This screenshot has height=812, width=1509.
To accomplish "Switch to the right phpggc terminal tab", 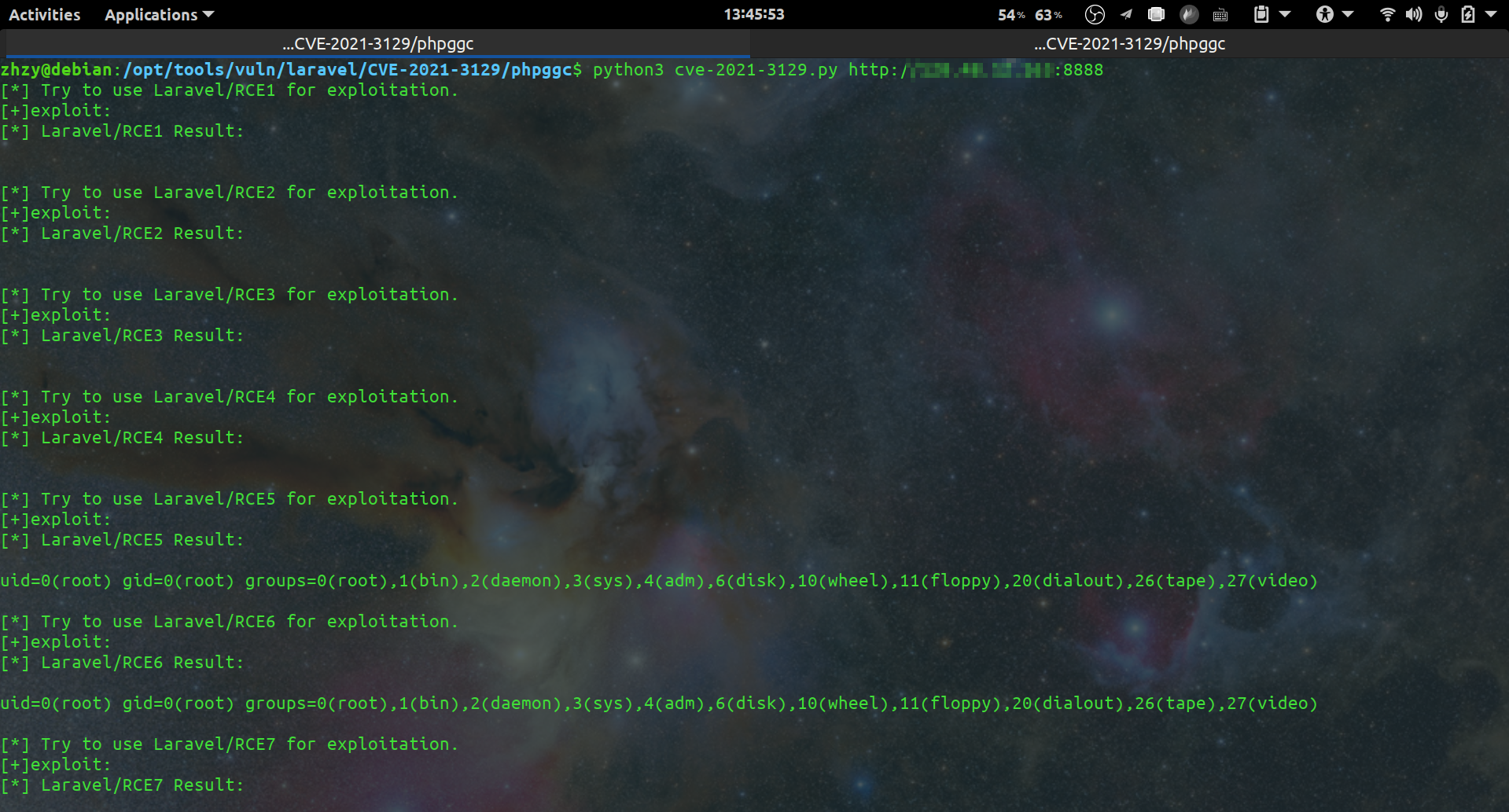I will 1130,44.
